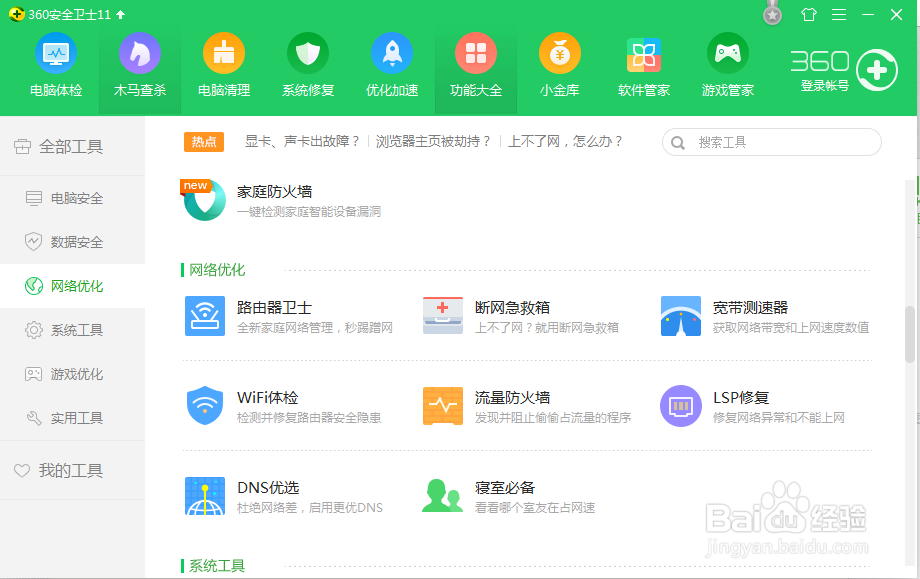Open 软件管家 software manager icon

pyautogui.click(x=644, y=53)
